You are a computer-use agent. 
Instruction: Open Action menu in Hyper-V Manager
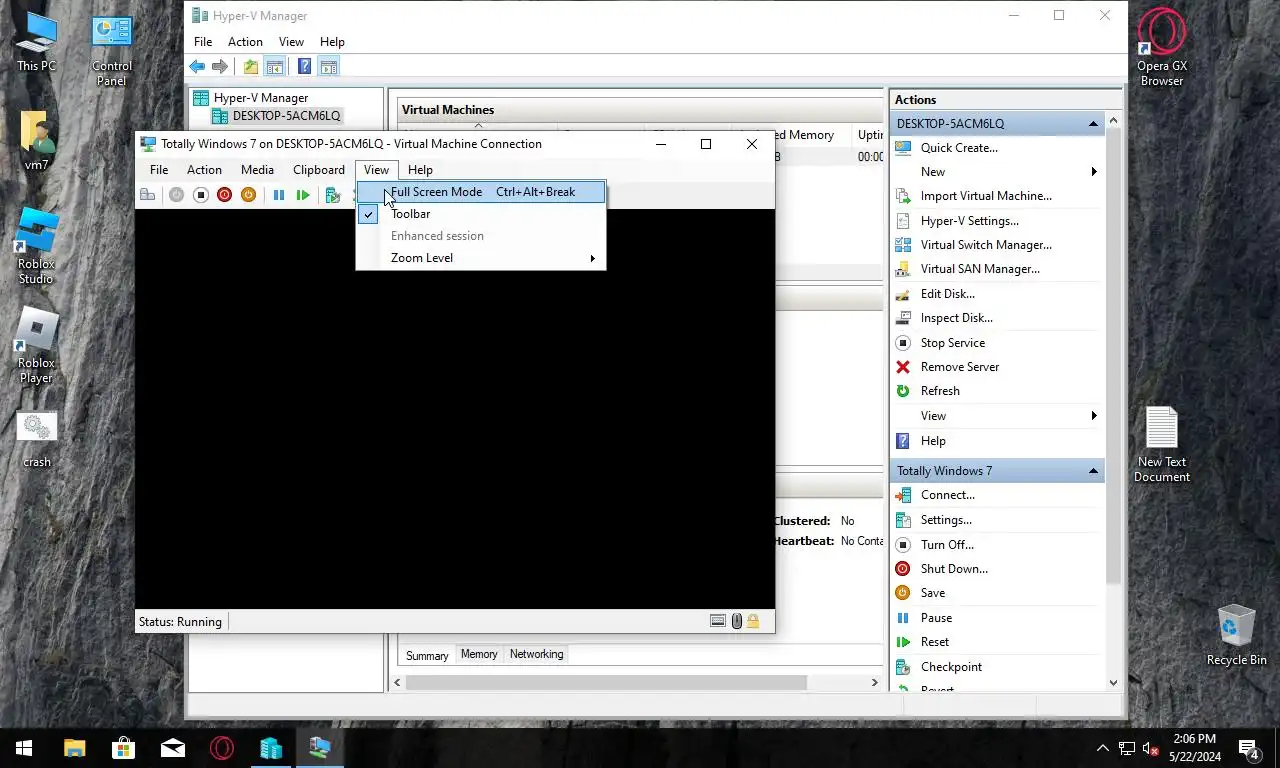pyautogui.click(x=245, y=42)
